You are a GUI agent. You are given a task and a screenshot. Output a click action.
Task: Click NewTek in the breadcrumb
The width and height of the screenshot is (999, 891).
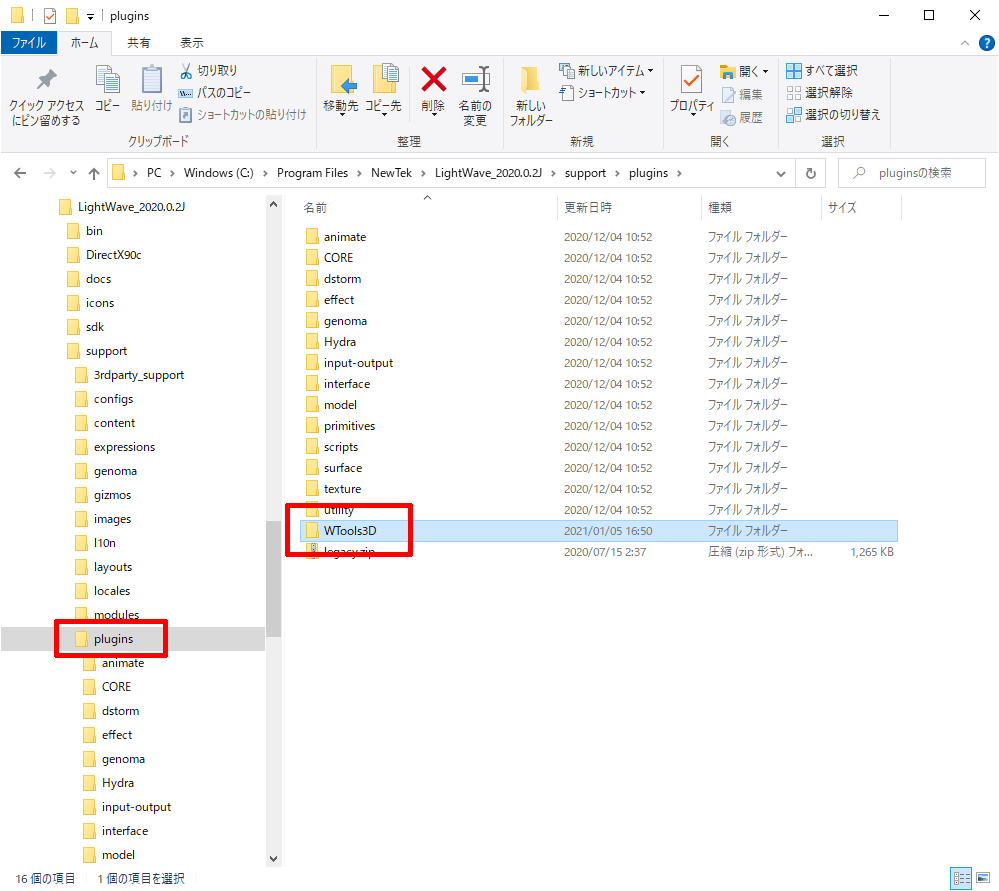pyautogui.click(x=391, y=173)
